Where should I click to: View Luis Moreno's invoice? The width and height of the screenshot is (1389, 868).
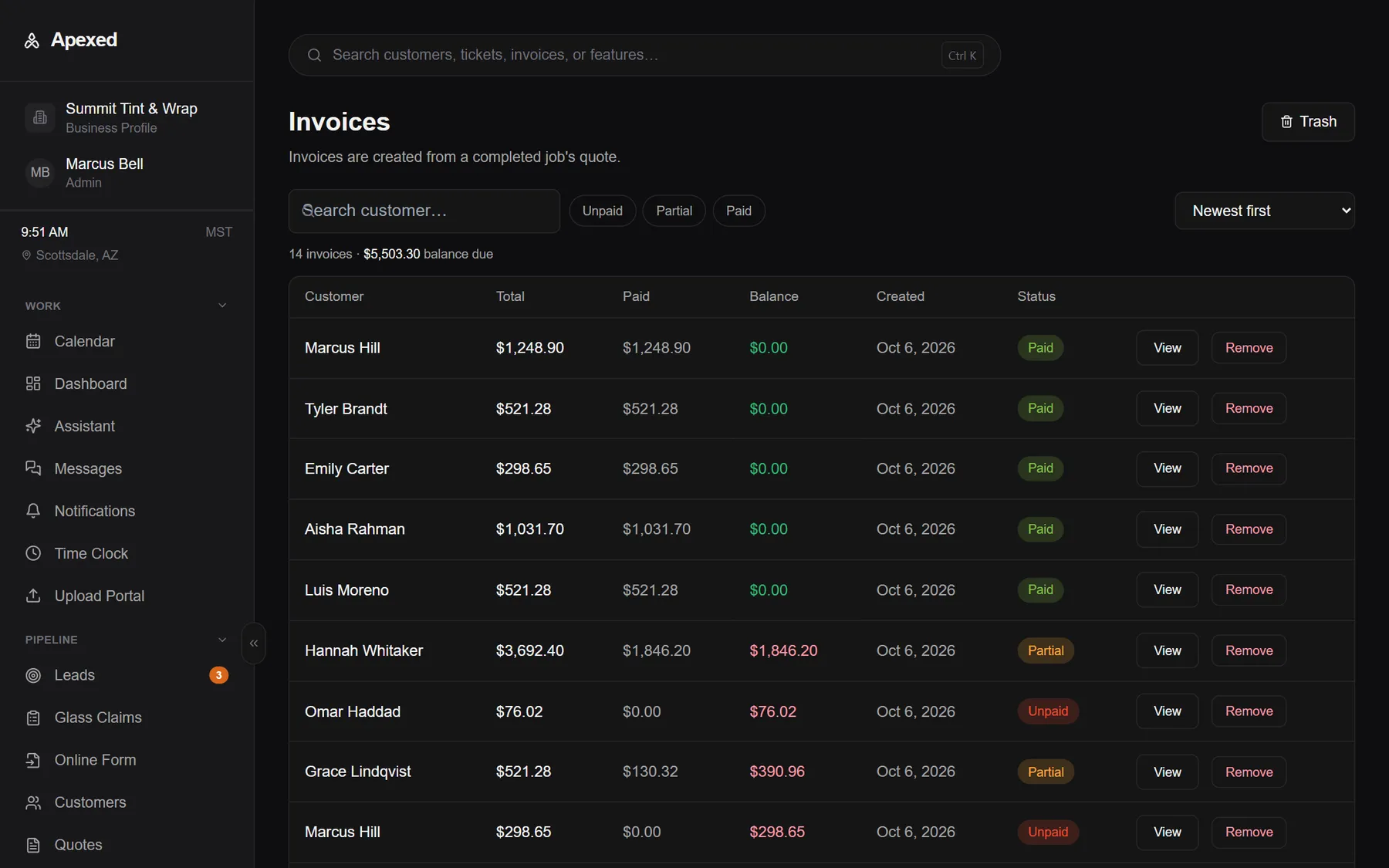tap(1168, 589)
